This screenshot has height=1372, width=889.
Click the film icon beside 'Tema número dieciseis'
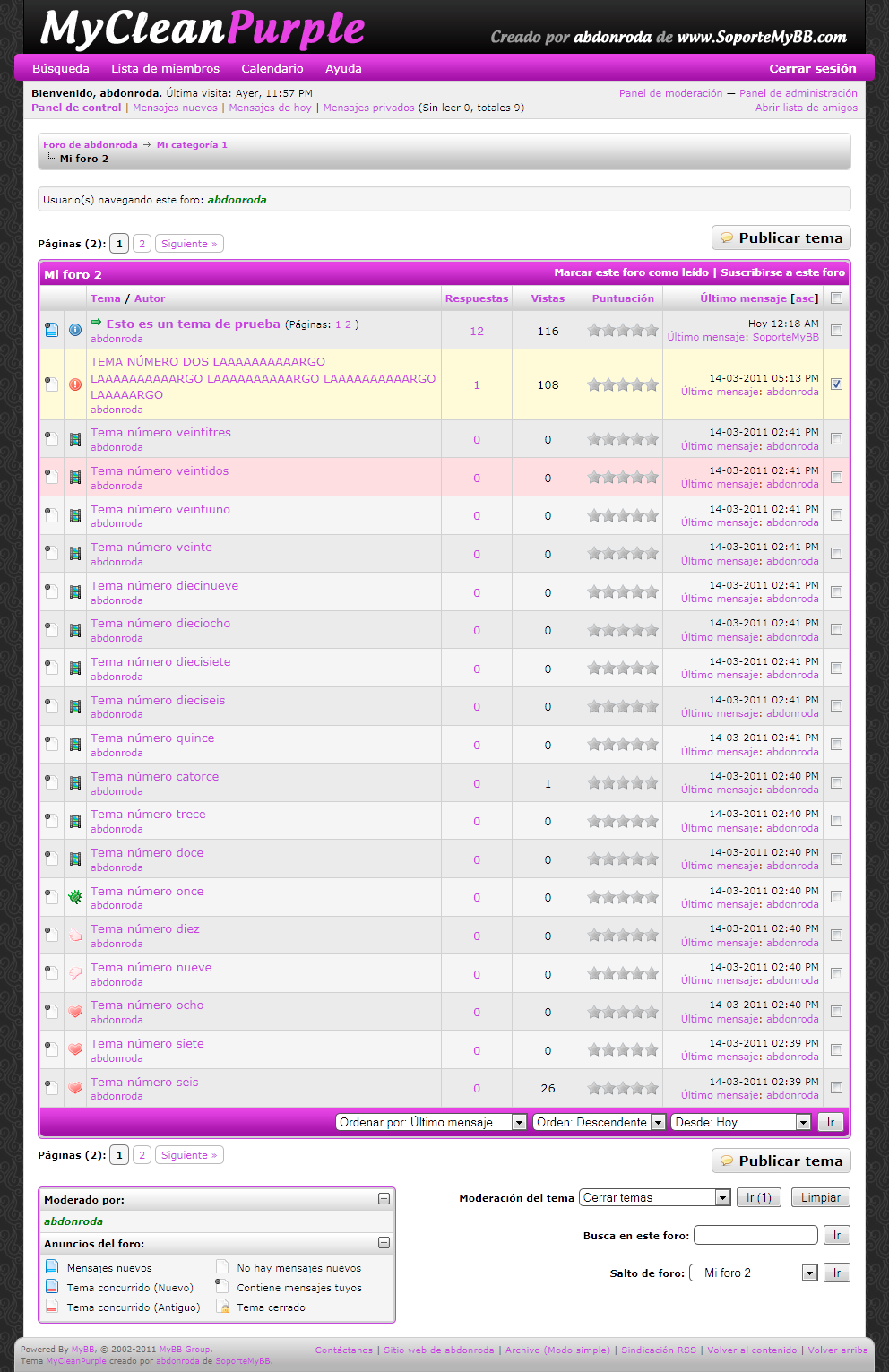(75, 706)
